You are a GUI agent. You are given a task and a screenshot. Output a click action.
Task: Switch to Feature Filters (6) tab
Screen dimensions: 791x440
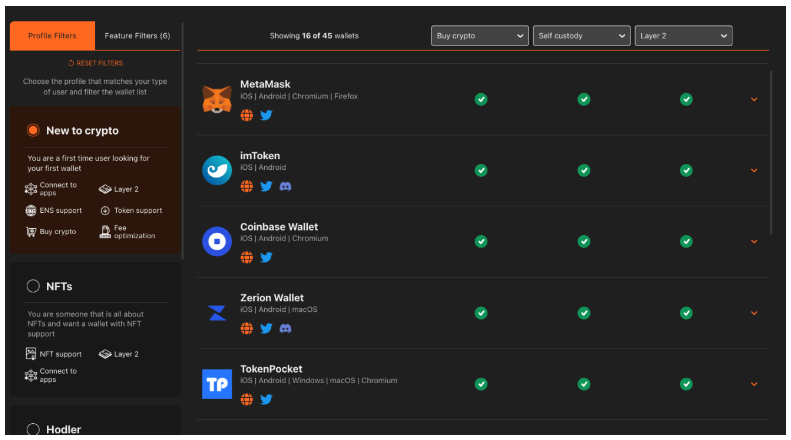coord(137,36)
